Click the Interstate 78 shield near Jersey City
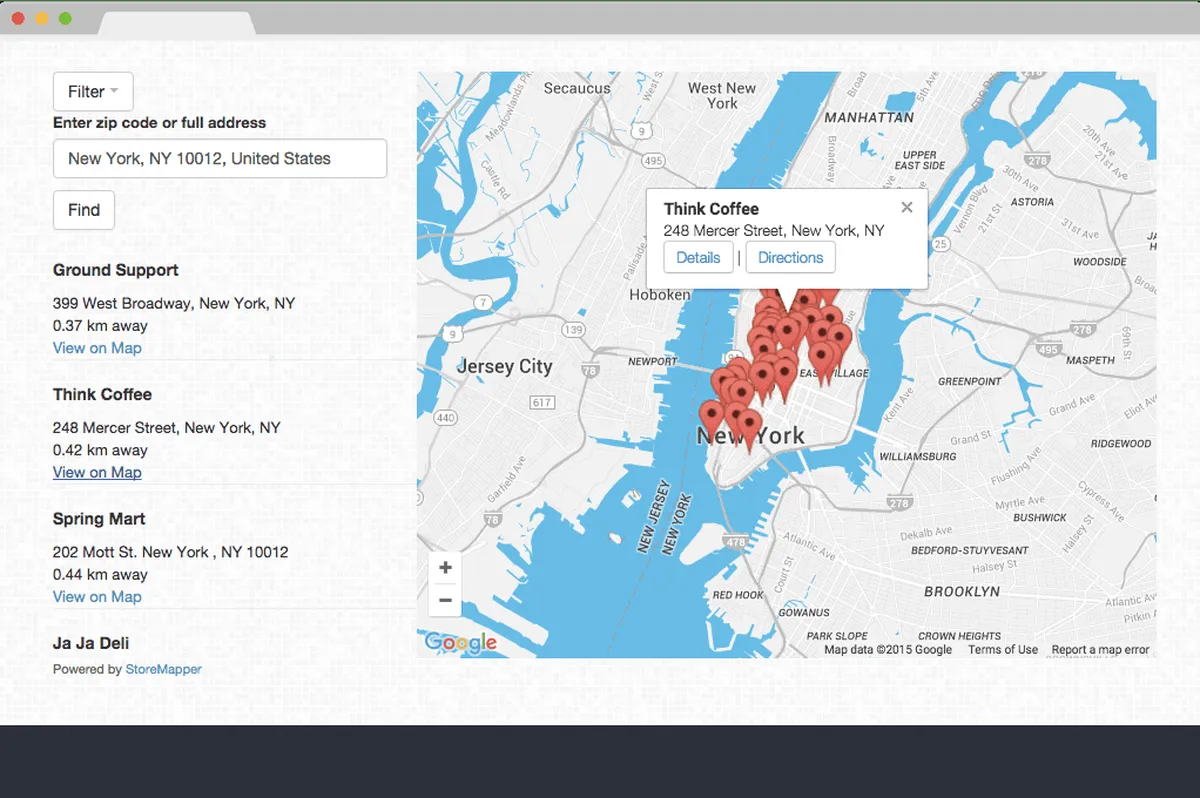Viewport: 1200px width, 798px height. (x=590, y=371)
